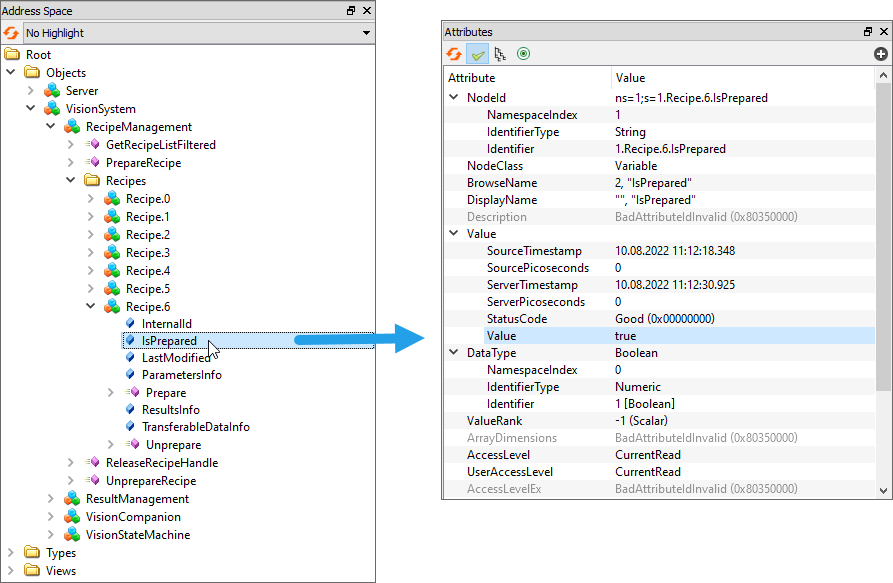Click the Attributes panel refresh icon
The height and width of the screenshot is (583, 893).
coord(454,54)
